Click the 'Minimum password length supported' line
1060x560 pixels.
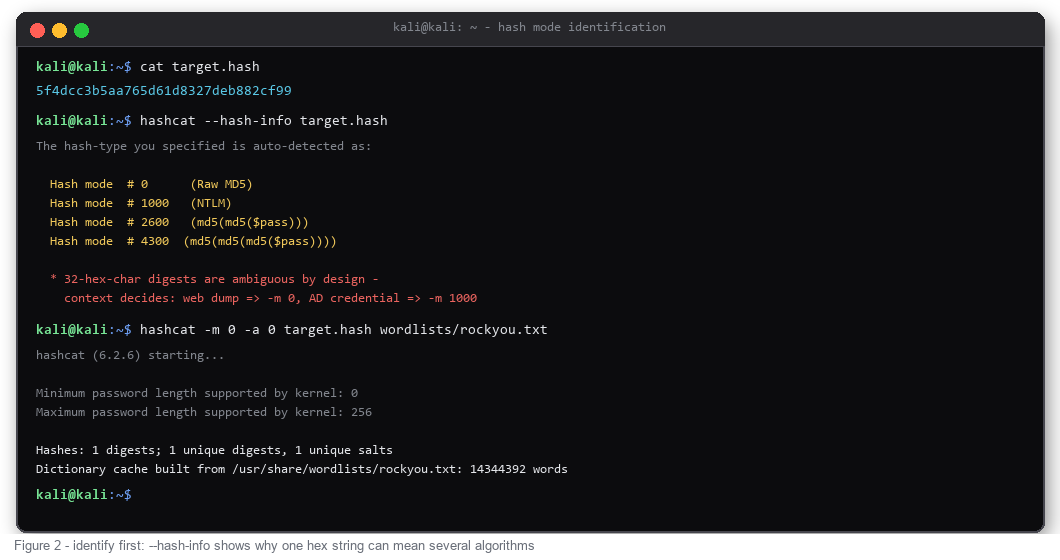point(197,393)
